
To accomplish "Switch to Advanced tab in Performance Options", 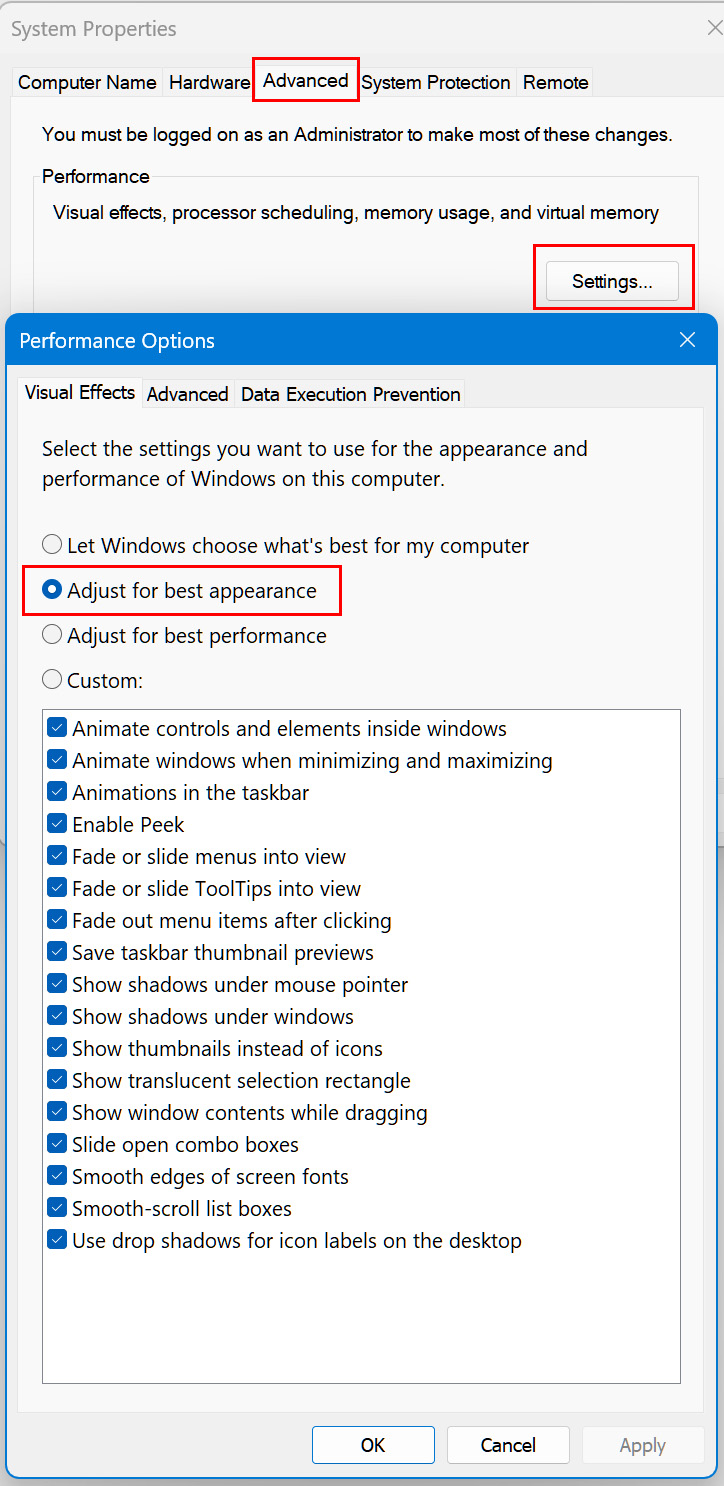I will [187, 394].
